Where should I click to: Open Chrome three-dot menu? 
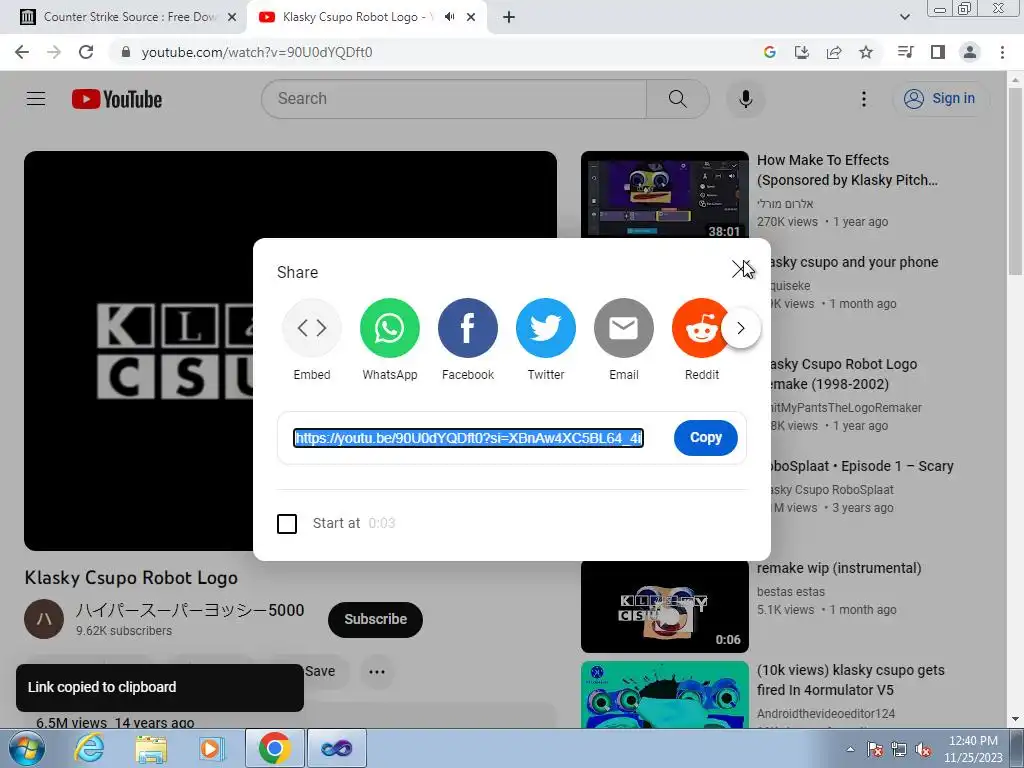[x=1002, y=52]
